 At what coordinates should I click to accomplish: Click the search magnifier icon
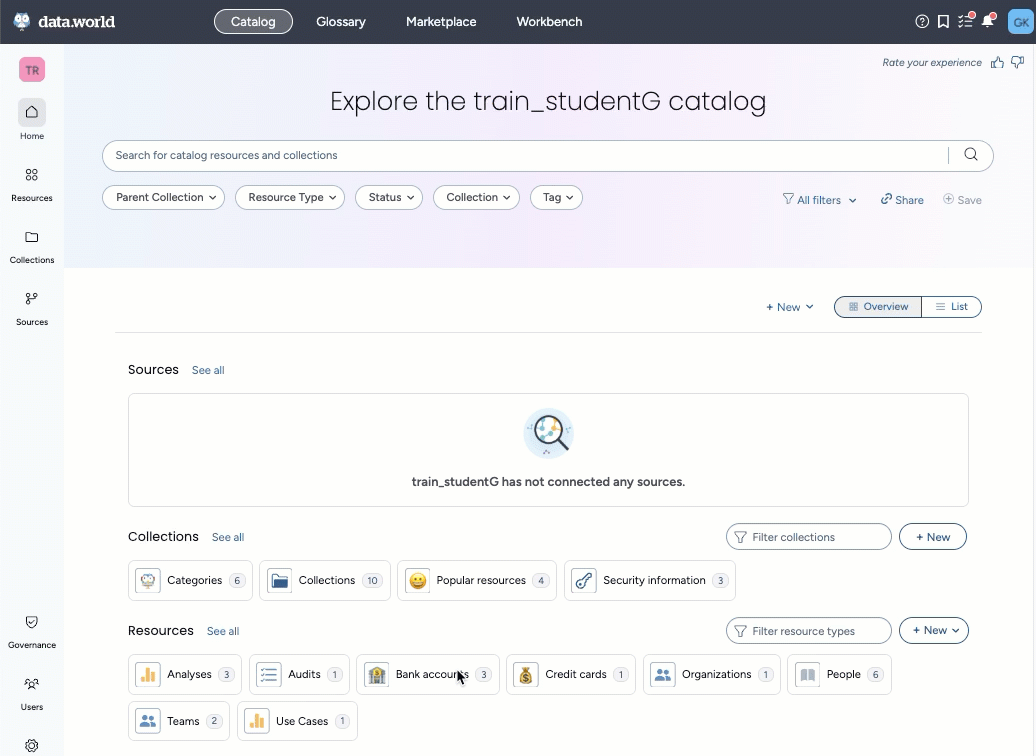[x=970, y=155]
